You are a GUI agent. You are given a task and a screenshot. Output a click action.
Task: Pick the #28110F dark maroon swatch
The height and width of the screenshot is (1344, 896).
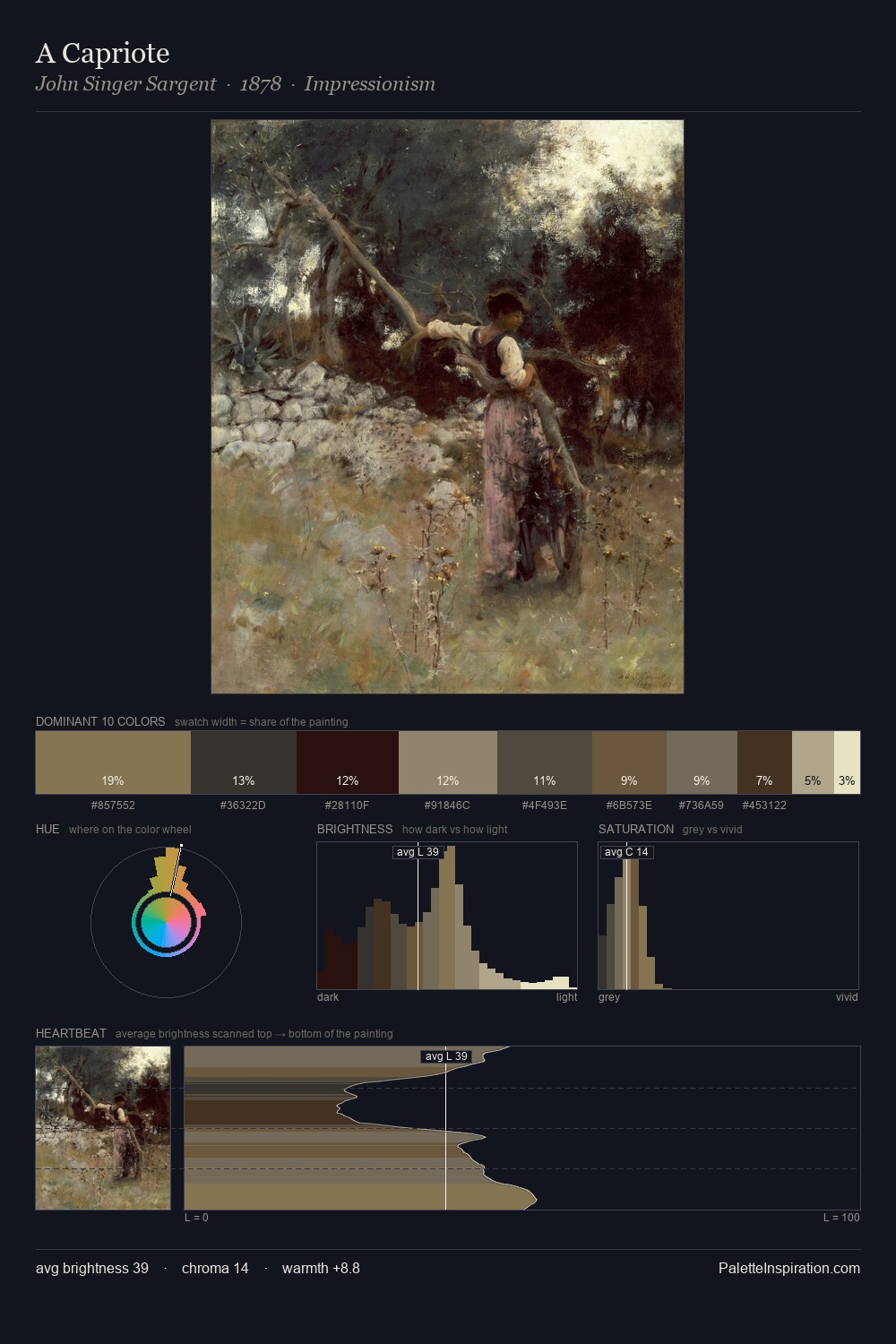348,762
